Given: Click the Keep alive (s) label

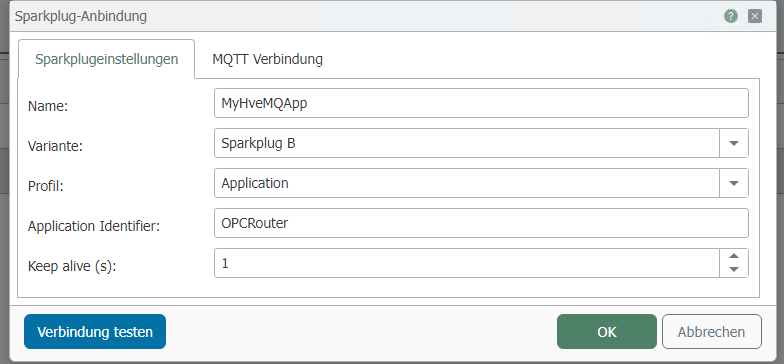Looking at the screenshot, I should (72, 266).
